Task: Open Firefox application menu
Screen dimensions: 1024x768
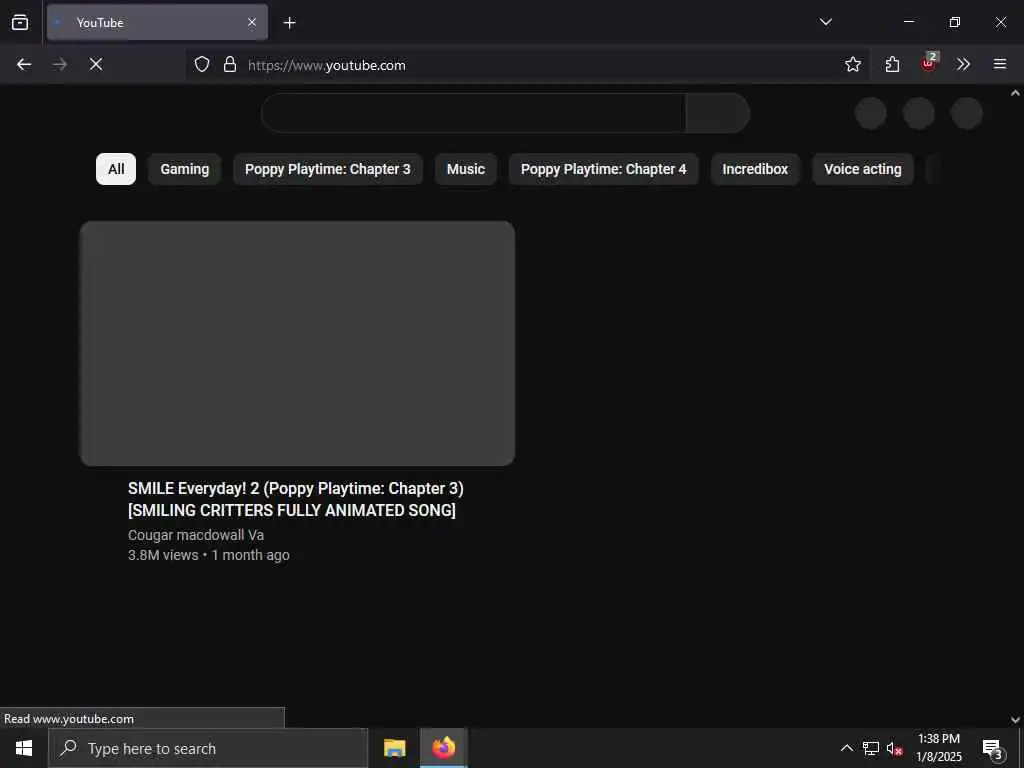Action: click(x=1000, y=64)
